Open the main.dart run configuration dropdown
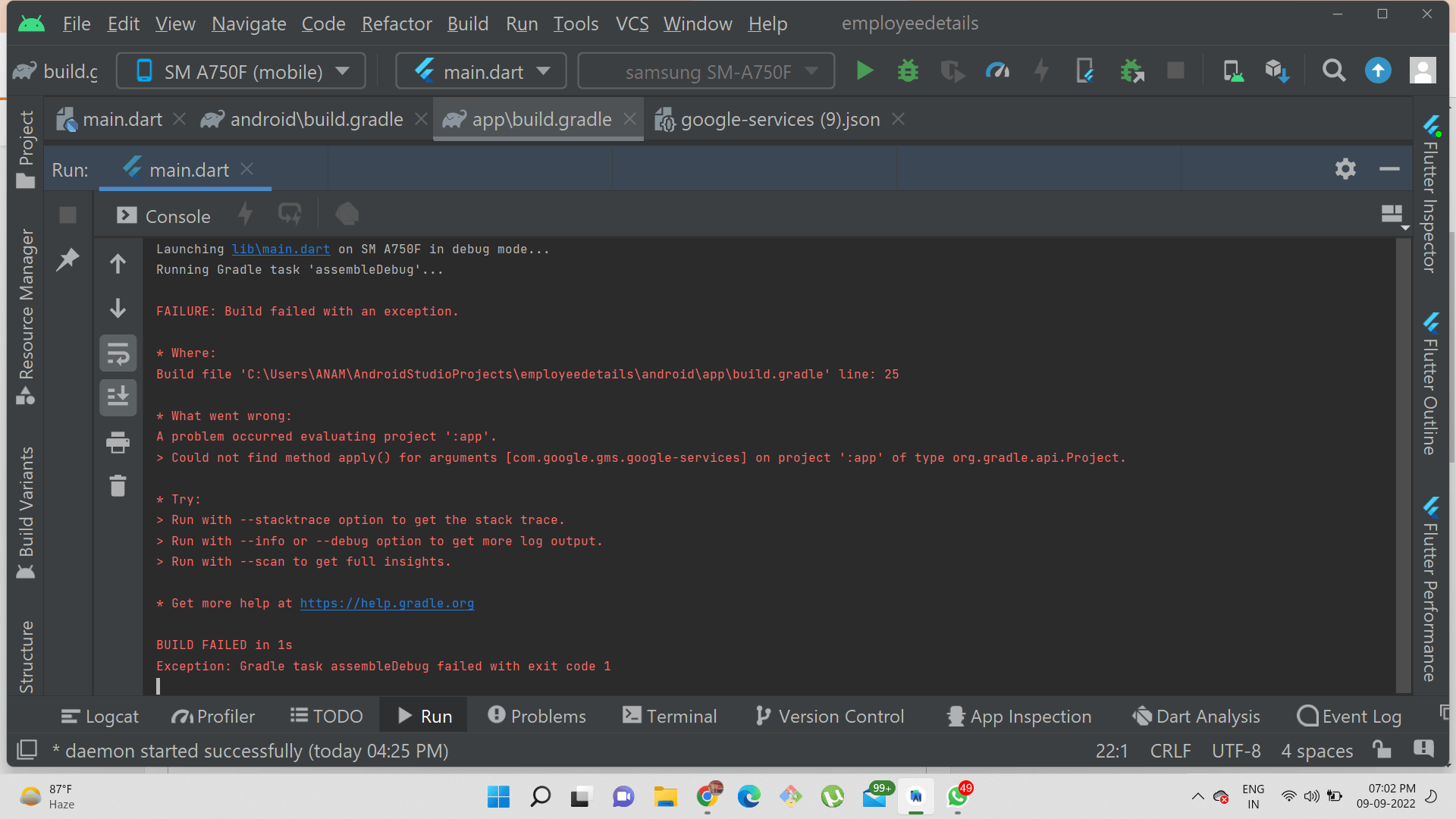This screenshot has width=1456, height=819. (x=544, y=71)
